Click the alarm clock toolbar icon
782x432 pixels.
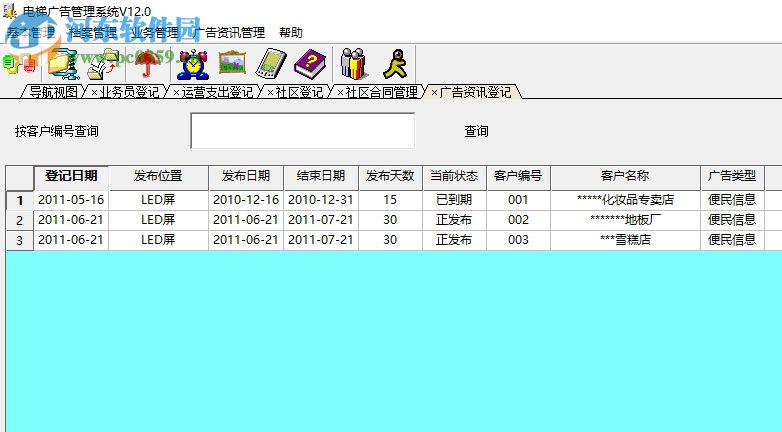tap(193, 64)
